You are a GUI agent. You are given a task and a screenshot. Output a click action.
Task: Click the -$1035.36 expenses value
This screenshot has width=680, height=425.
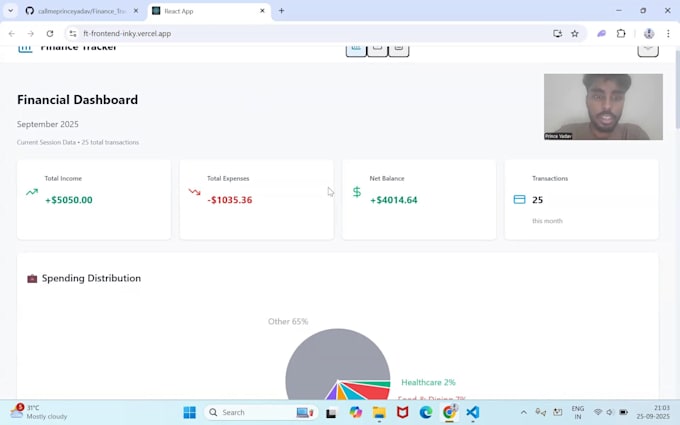pyautogui.click(x=229, y=200)
